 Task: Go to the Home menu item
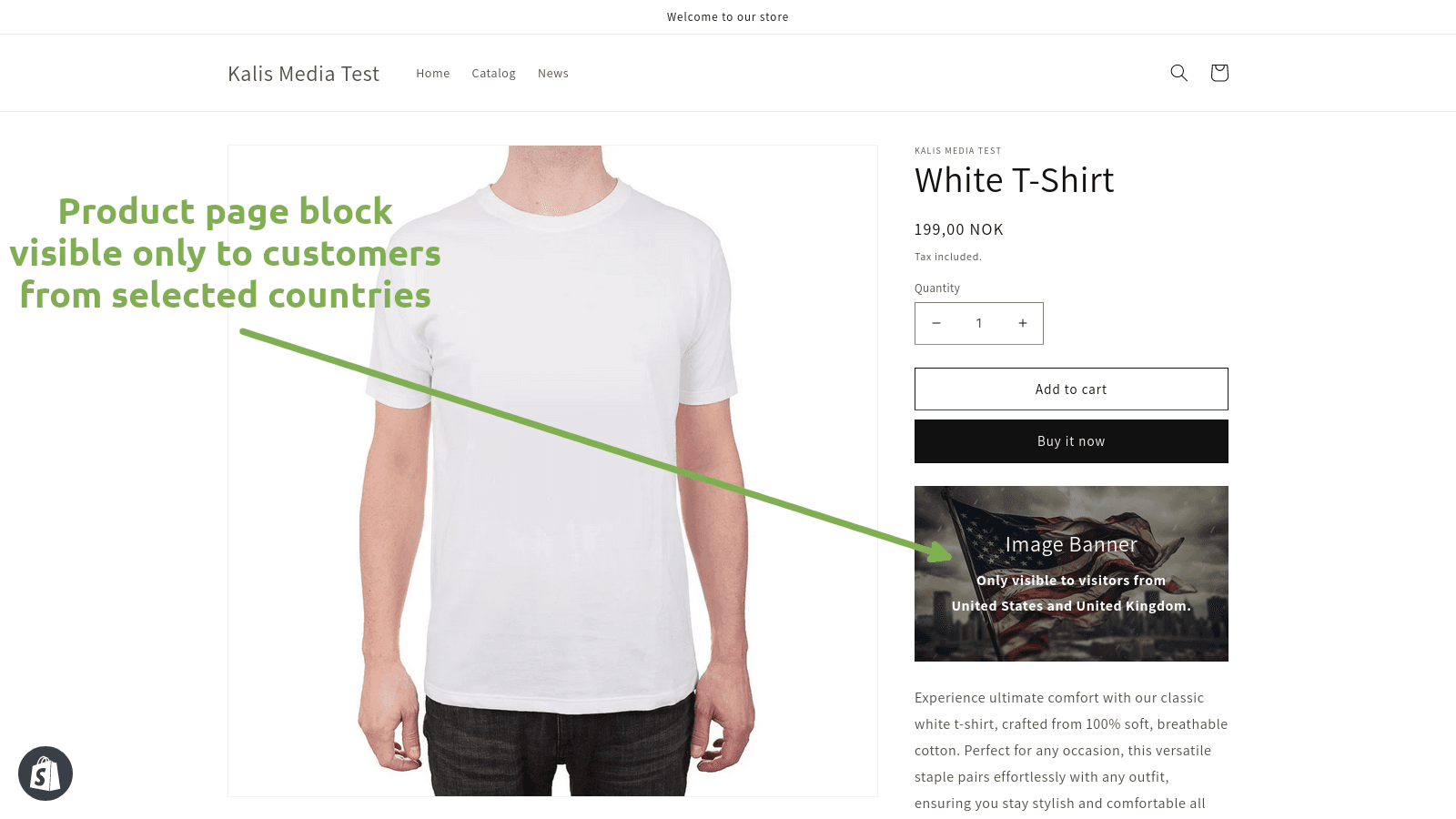coord(433,74)
